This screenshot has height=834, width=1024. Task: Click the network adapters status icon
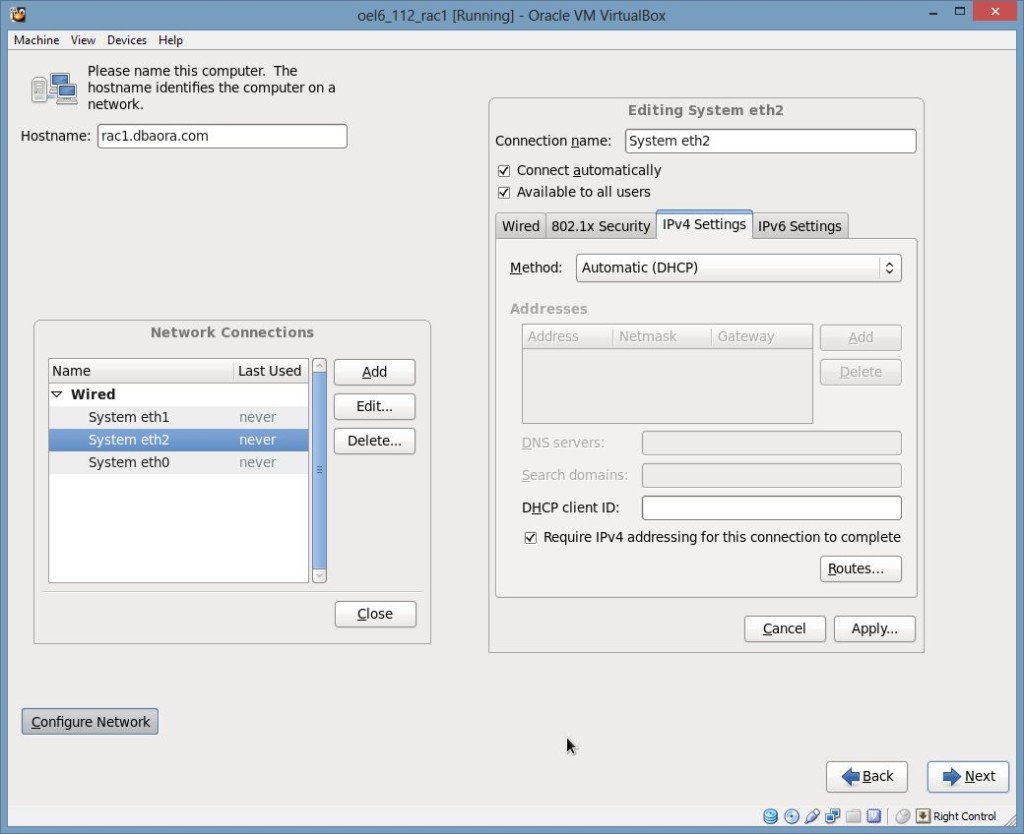pos(833,816)
